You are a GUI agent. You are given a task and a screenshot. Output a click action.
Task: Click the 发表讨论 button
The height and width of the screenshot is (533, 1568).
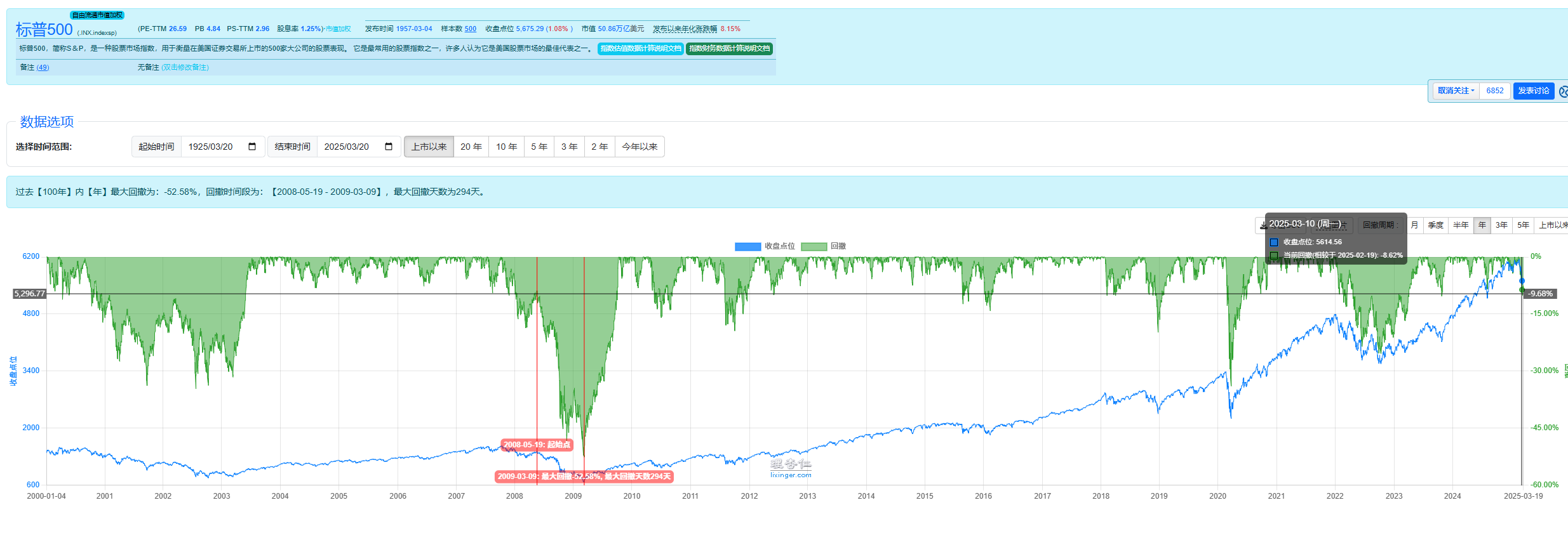coord(1534,91)
